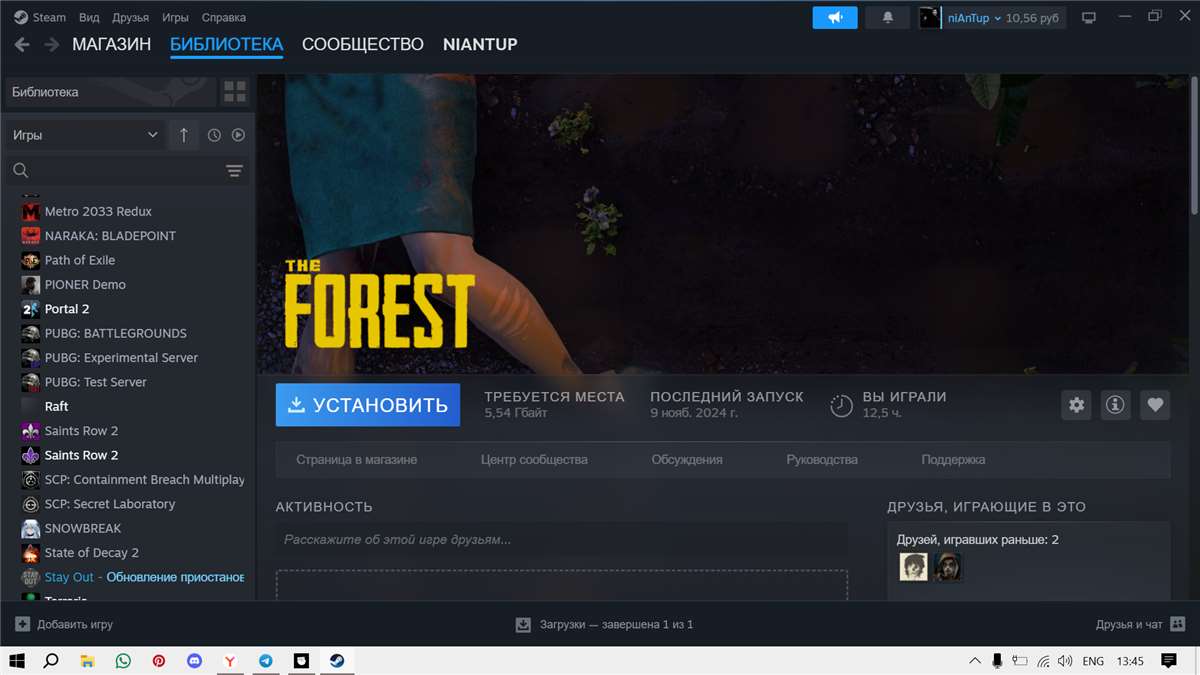Toggle the sort order arrow above the list
This screenshot has width=1200, height=675.
coord(183,134)
